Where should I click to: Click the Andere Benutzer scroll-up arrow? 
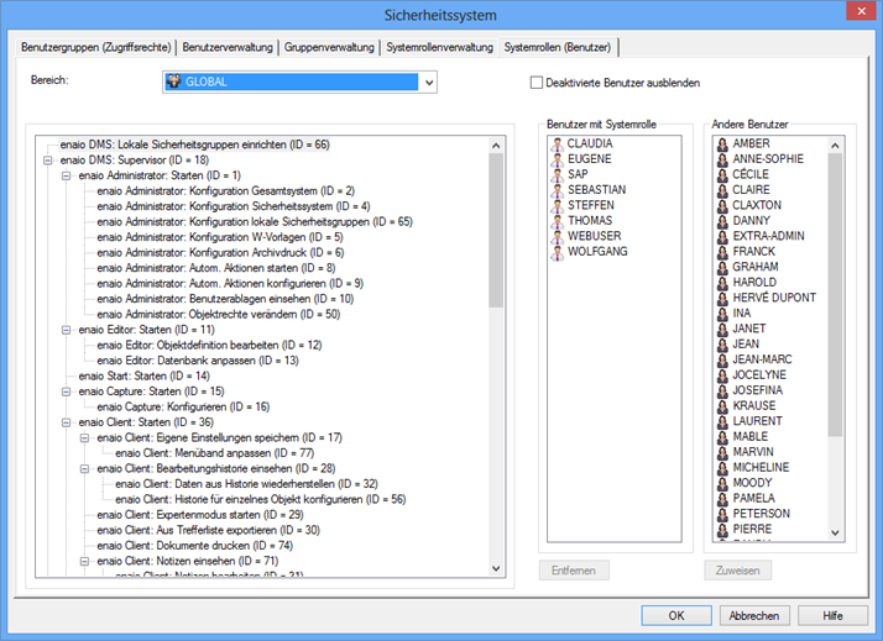tap(835, 145)
